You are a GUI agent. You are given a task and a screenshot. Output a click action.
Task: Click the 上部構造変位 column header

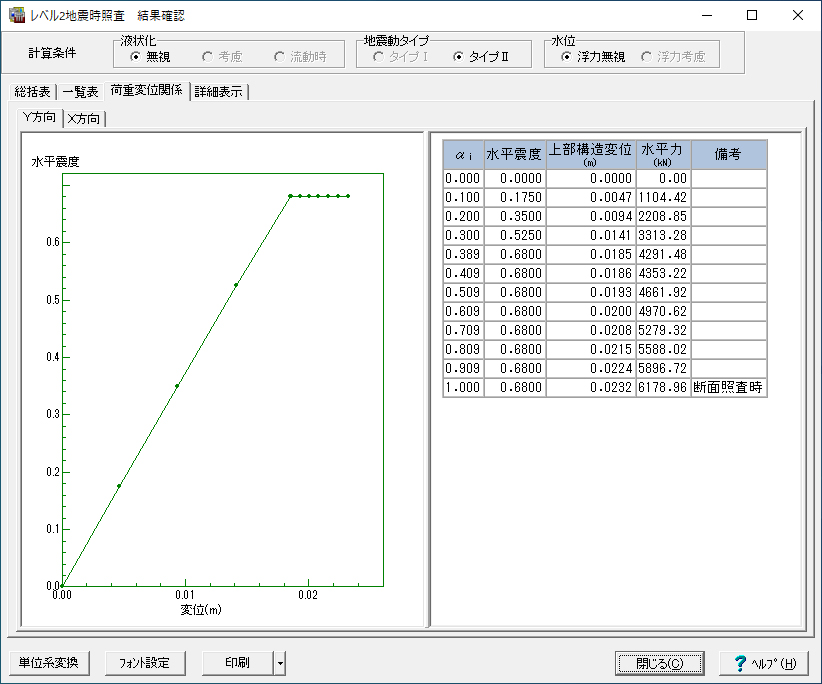point(591,155)
